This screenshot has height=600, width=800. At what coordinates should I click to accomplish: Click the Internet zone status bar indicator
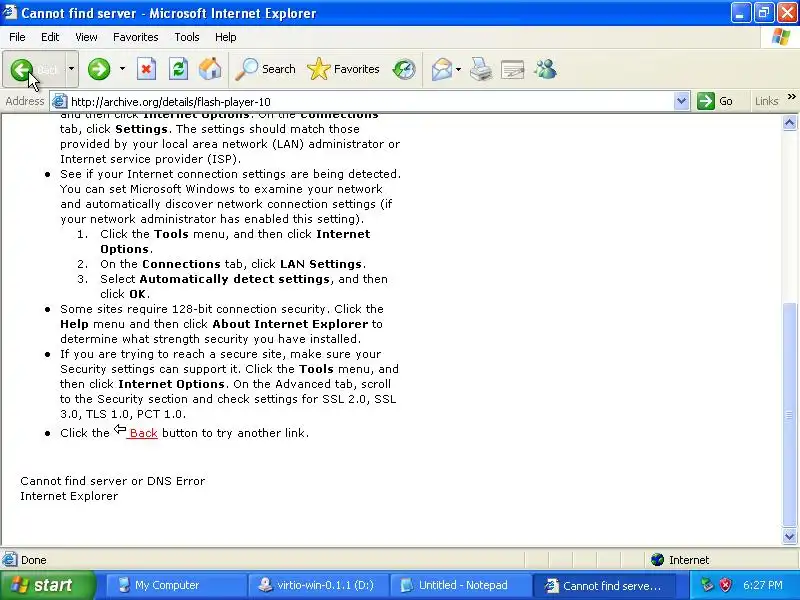680,560
